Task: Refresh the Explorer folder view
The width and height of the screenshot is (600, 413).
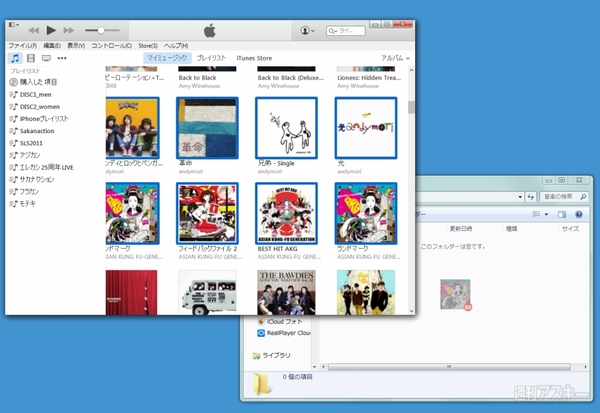Action: tap(530, 197)
